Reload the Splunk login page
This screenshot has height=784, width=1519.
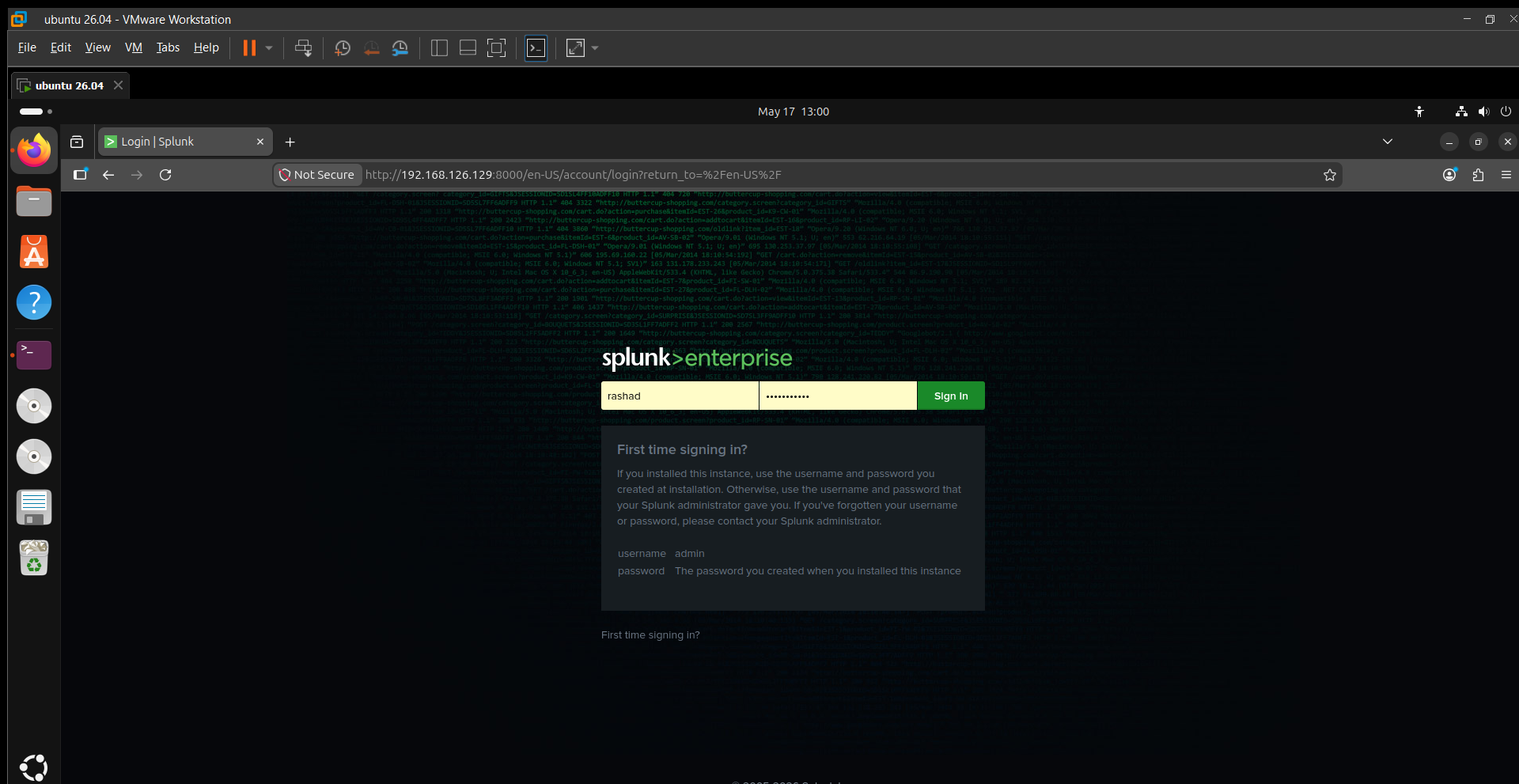(x=165, y=175)
